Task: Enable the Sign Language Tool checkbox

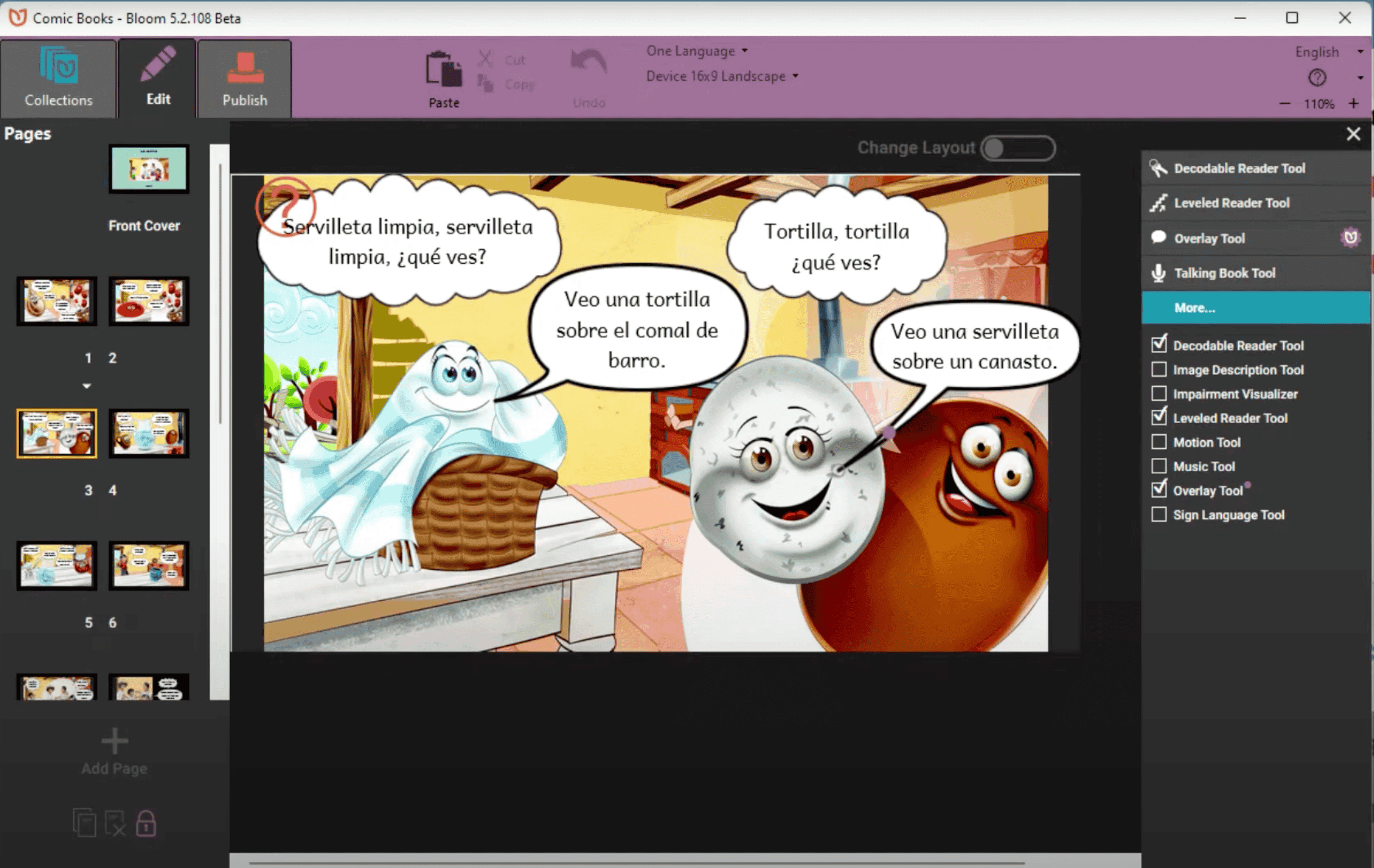Action: 1159,514
